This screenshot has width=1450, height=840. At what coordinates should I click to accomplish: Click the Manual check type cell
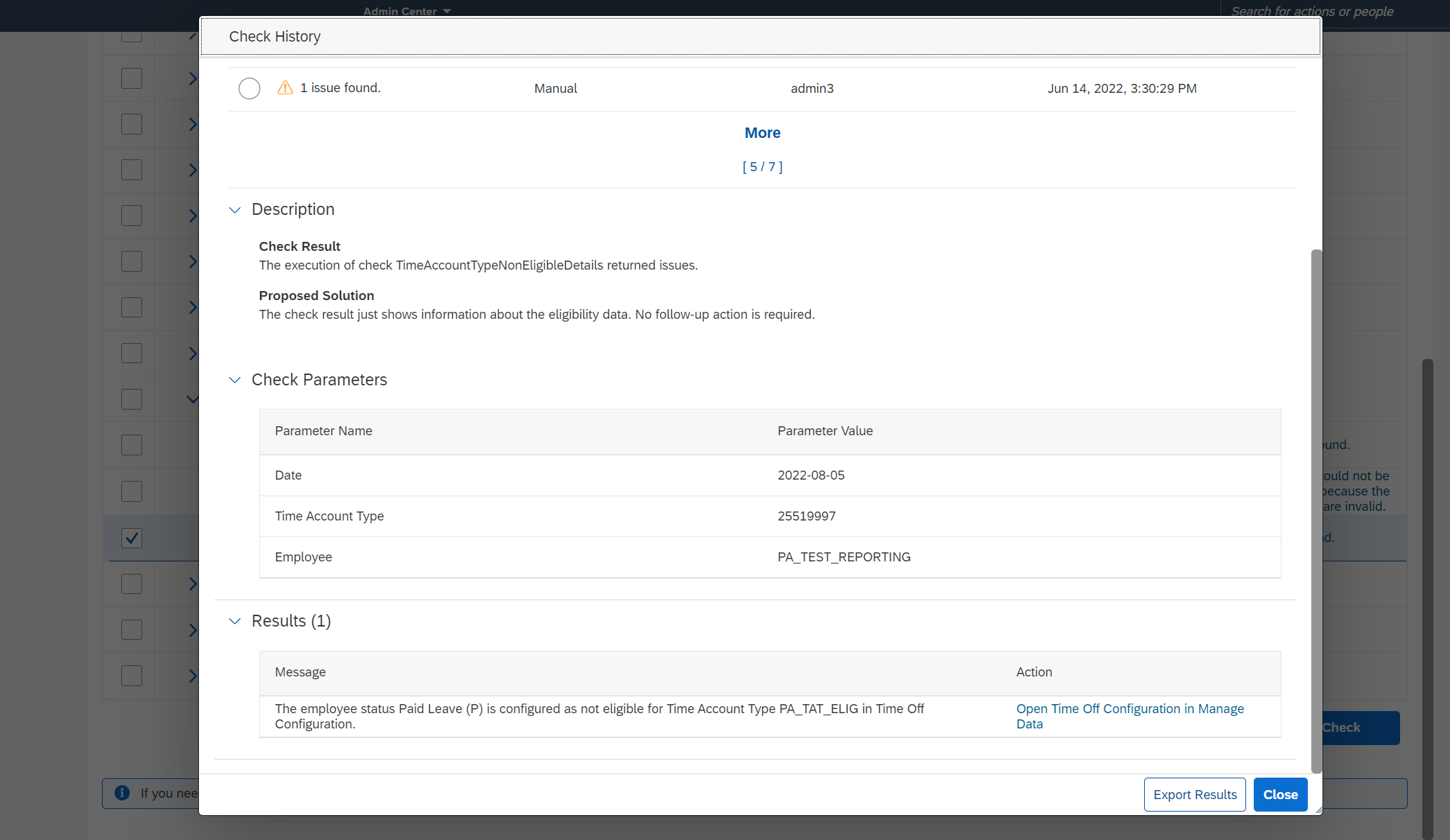point(555,89)
